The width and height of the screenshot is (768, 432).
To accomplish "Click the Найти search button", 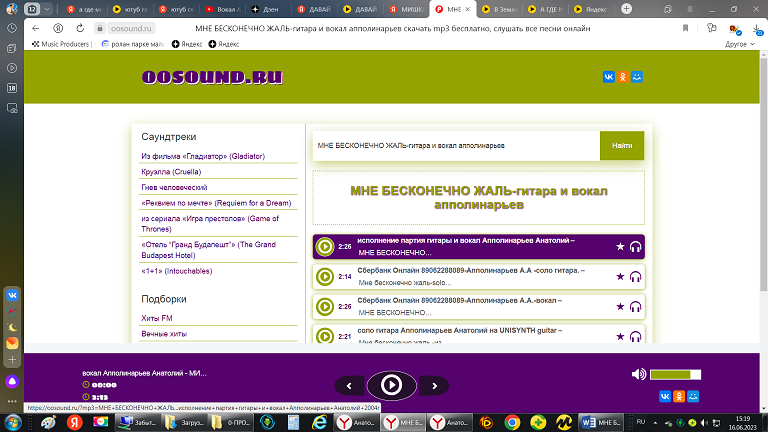I will click(622, 145).
